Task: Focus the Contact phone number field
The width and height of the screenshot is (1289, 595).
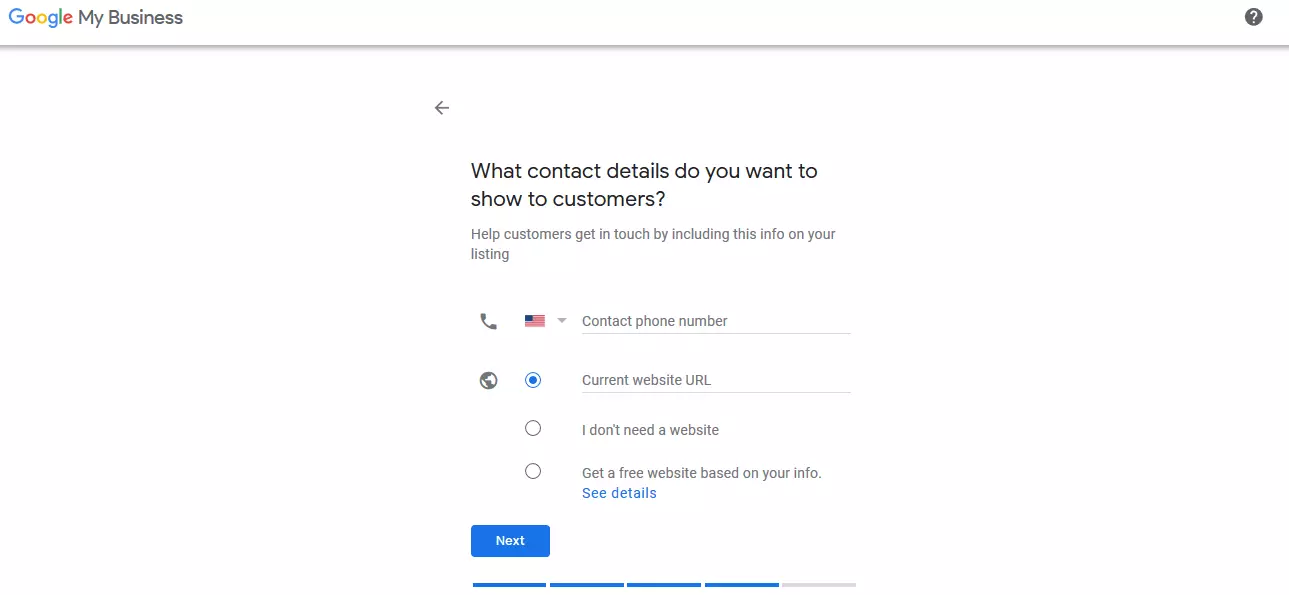Action: 715,321
